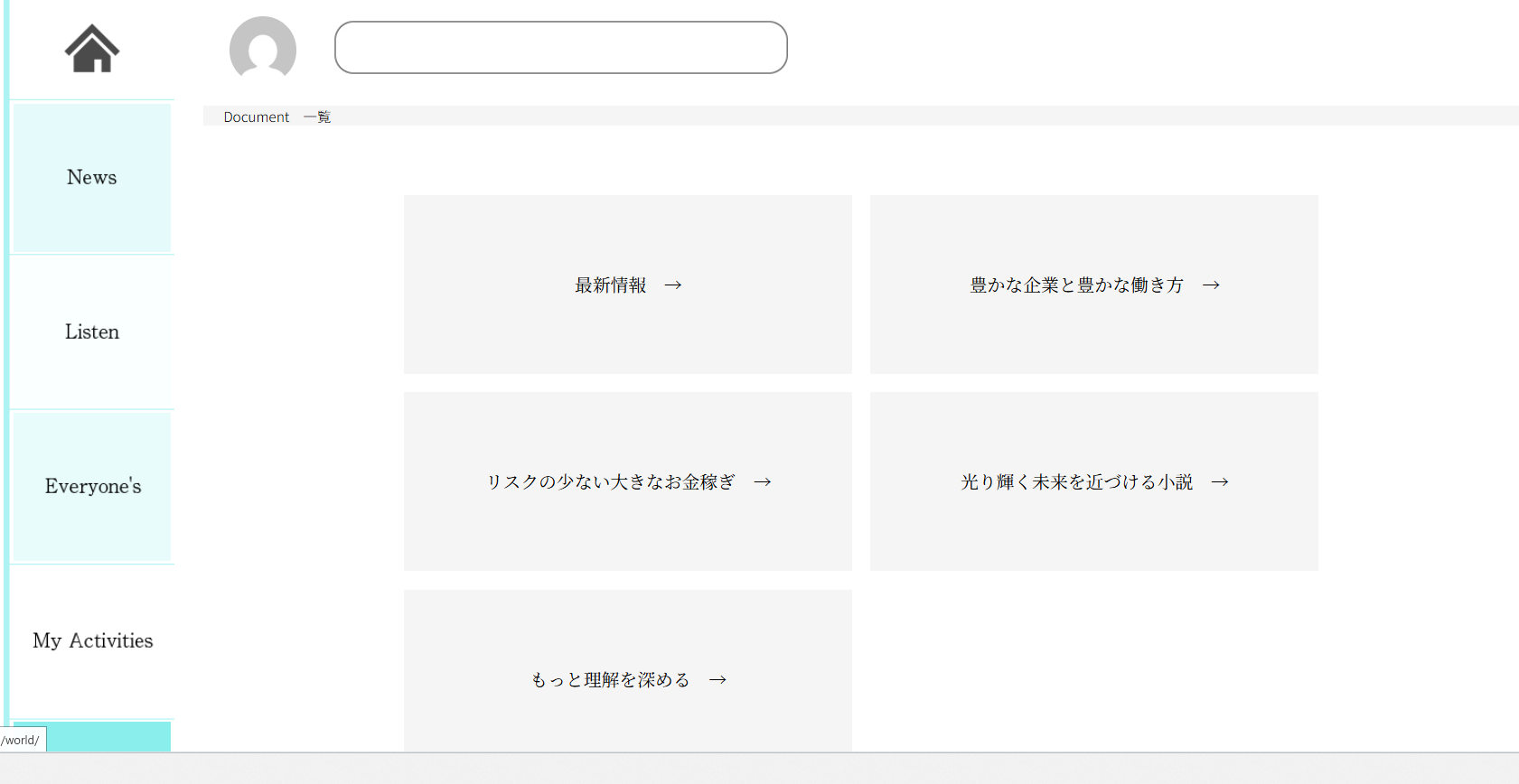Open the 最新情報 card
Viewport: 1519px width, 784px height.
click(628, 285)
